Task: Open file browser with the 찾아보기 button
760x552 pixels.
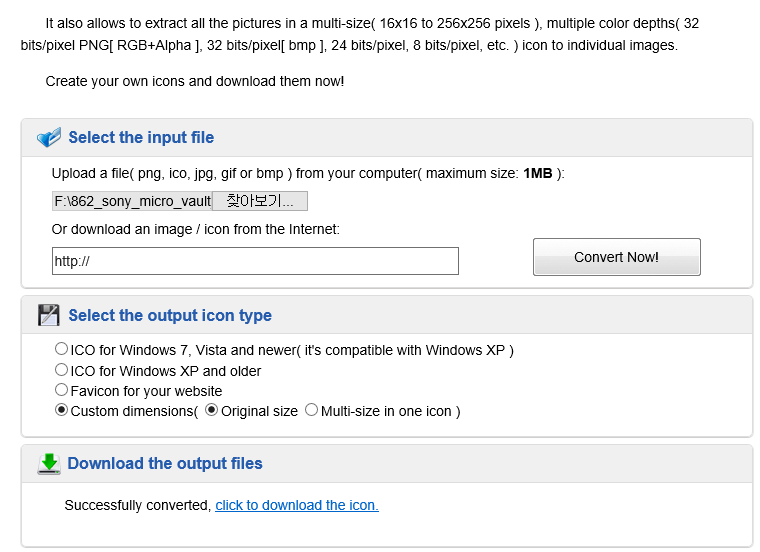Action: 260,201
